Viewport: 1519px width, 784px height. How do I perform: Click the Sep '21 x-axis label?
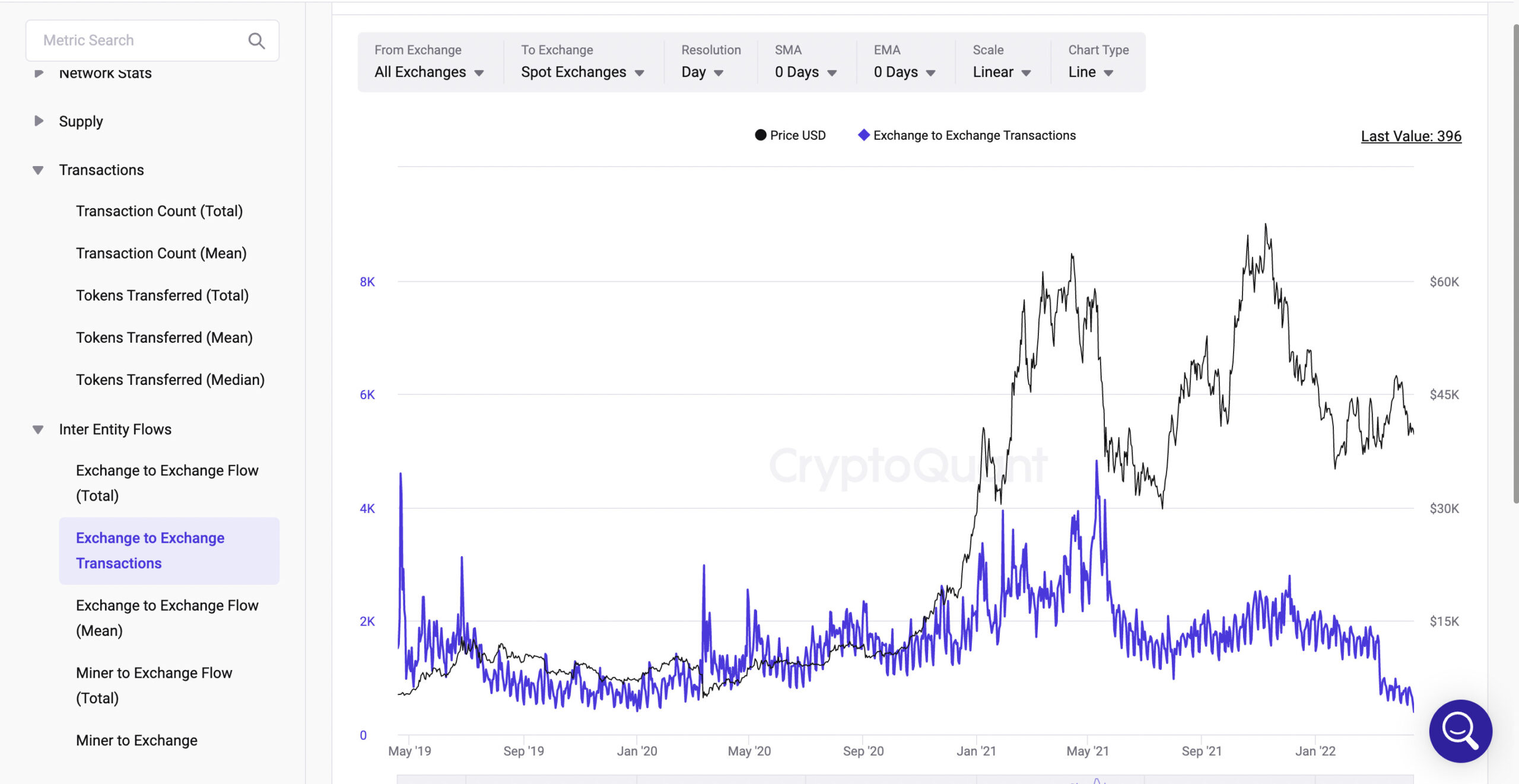point(1202,751)
